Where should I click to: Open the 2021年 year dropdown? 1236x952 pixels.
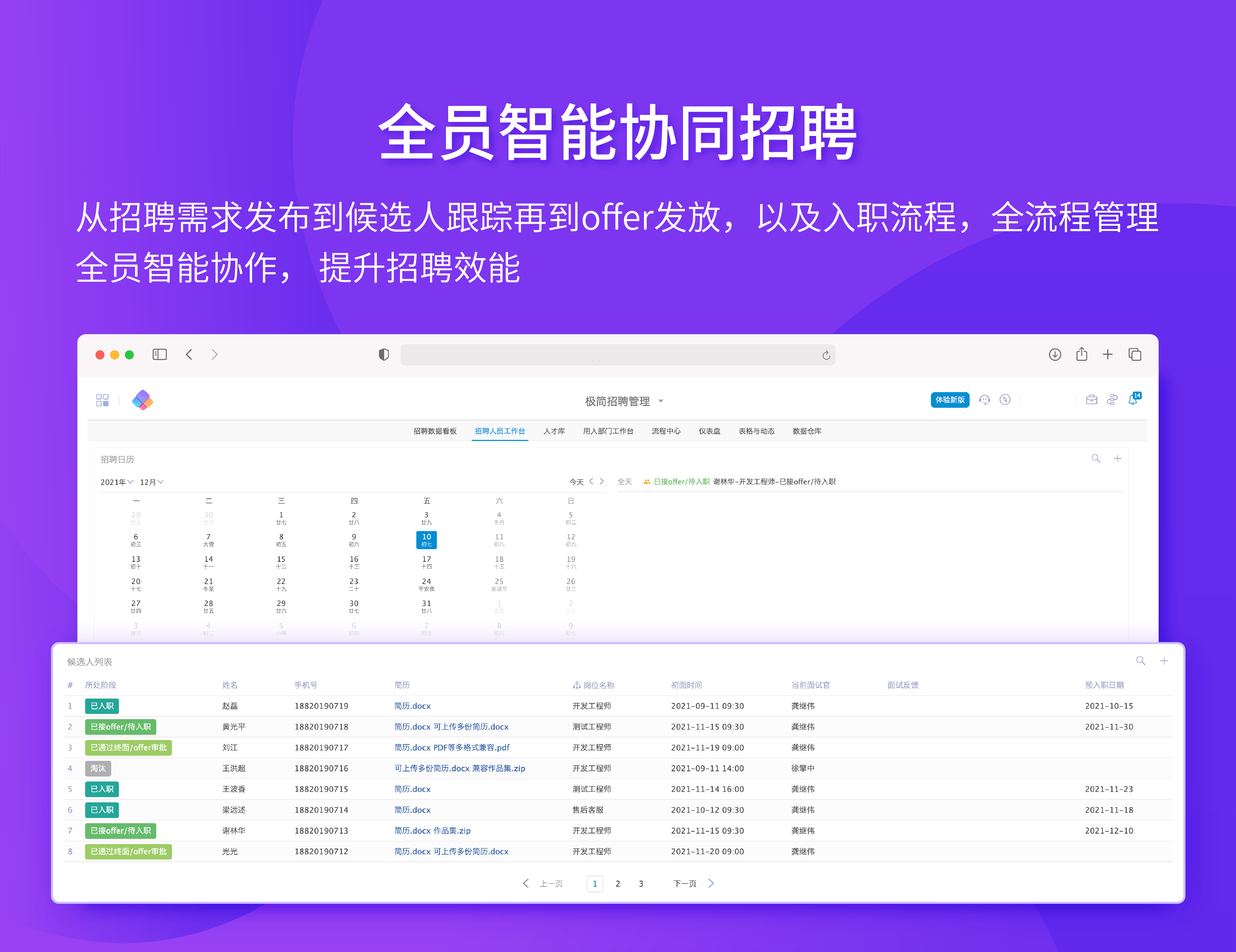click(x=117, y=482)
